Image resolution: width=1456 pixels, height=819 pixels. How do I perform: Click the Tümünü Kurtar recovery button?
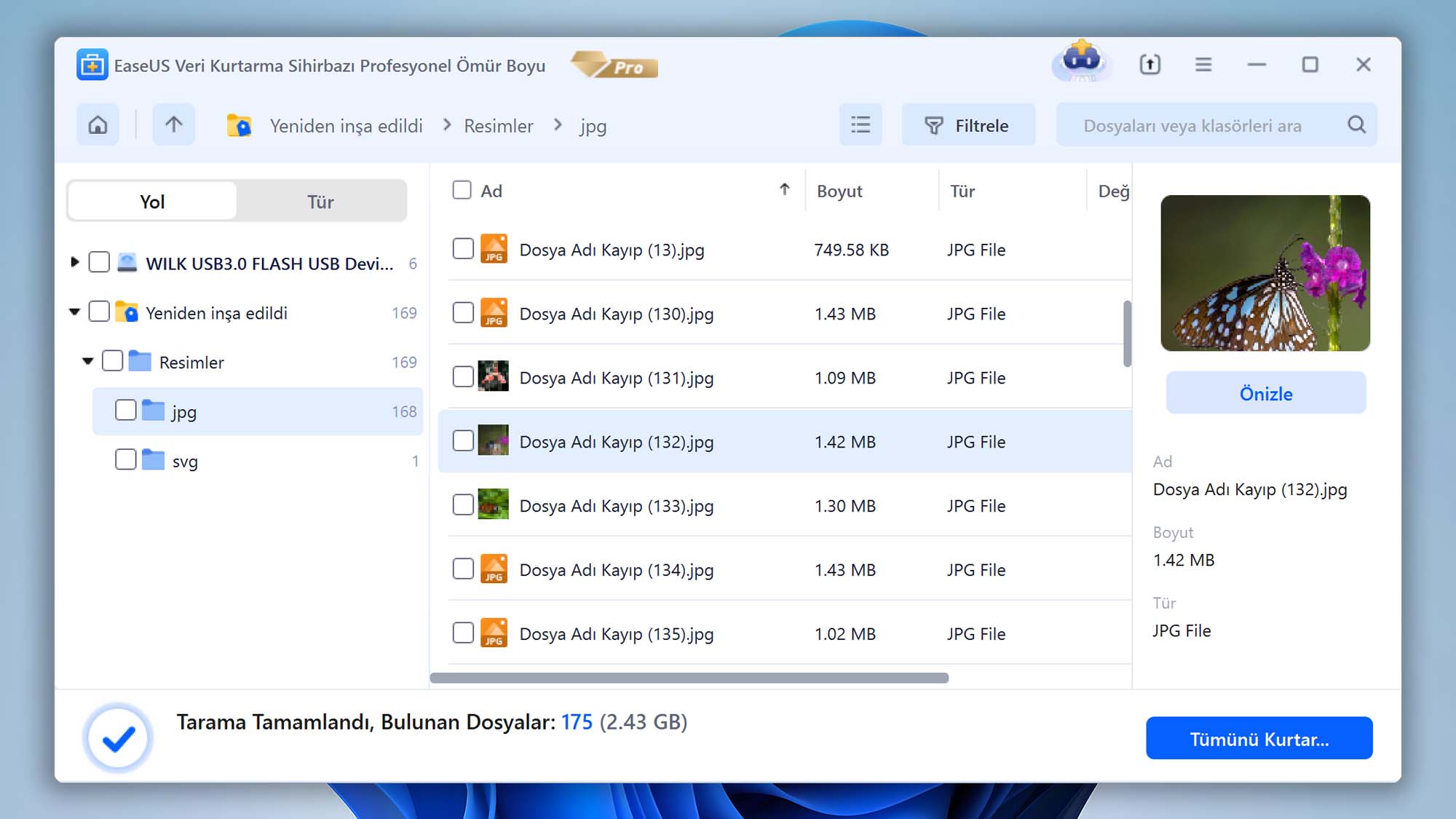click(x=1259, y=737)
